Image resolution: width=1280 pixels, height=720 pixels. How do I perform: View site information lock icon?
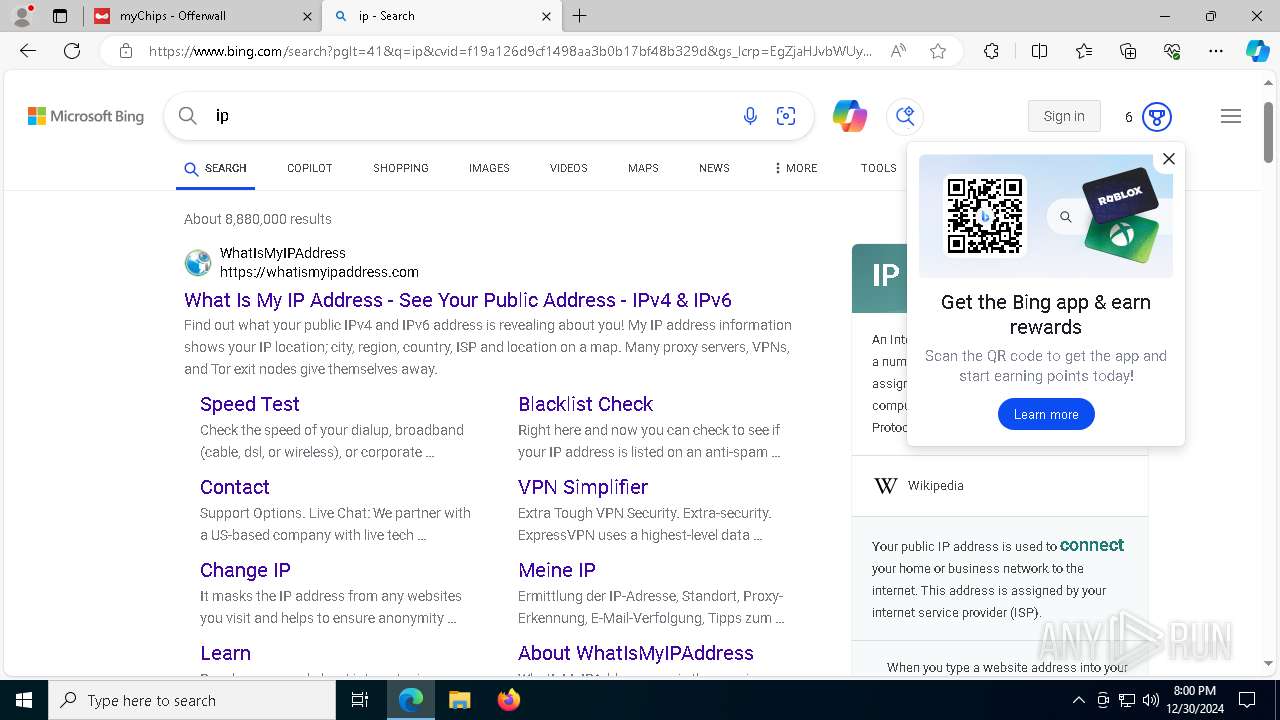point(126,51)
